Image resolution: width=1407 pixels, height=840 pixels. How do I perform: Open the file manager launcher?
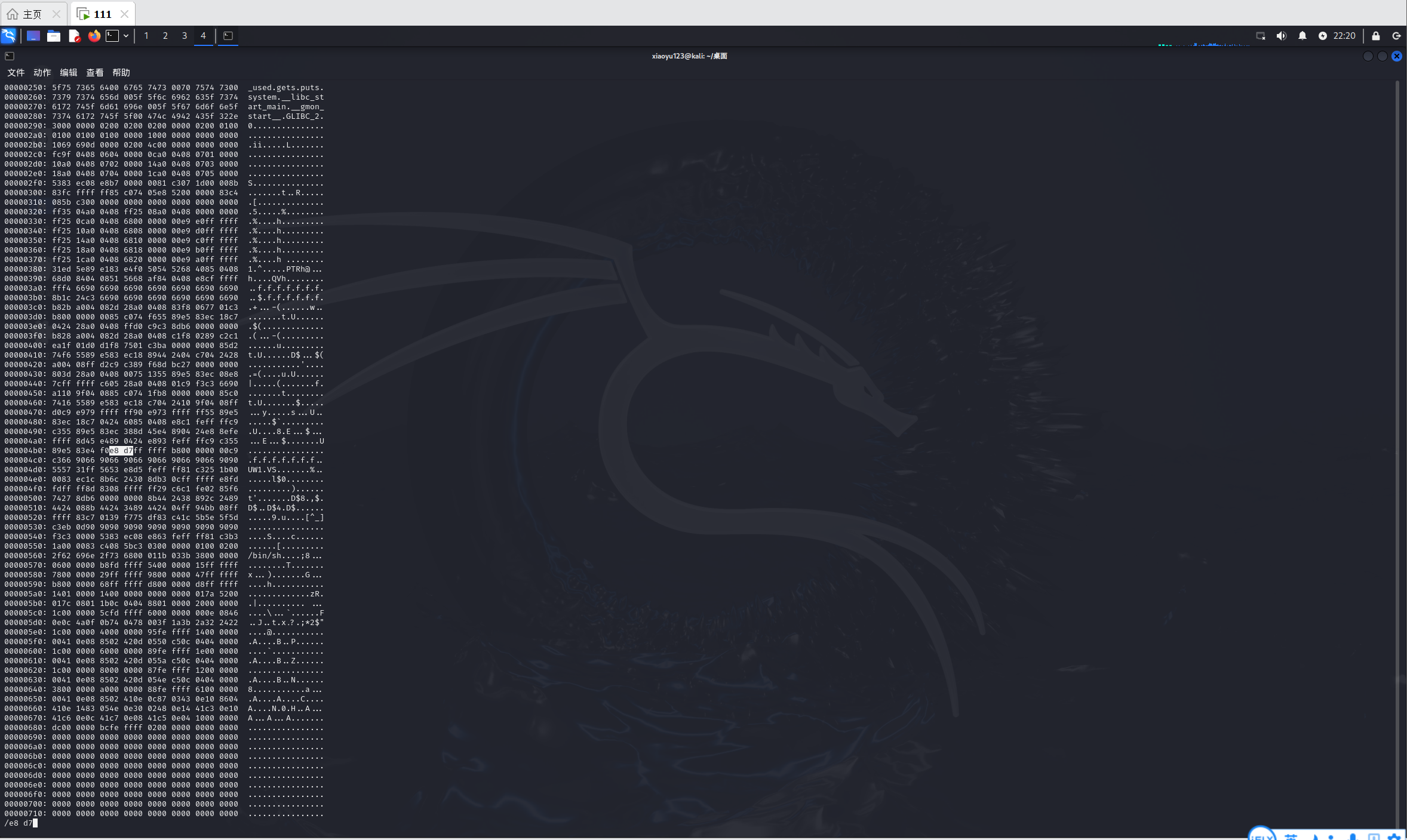click(x=54, y=36)
